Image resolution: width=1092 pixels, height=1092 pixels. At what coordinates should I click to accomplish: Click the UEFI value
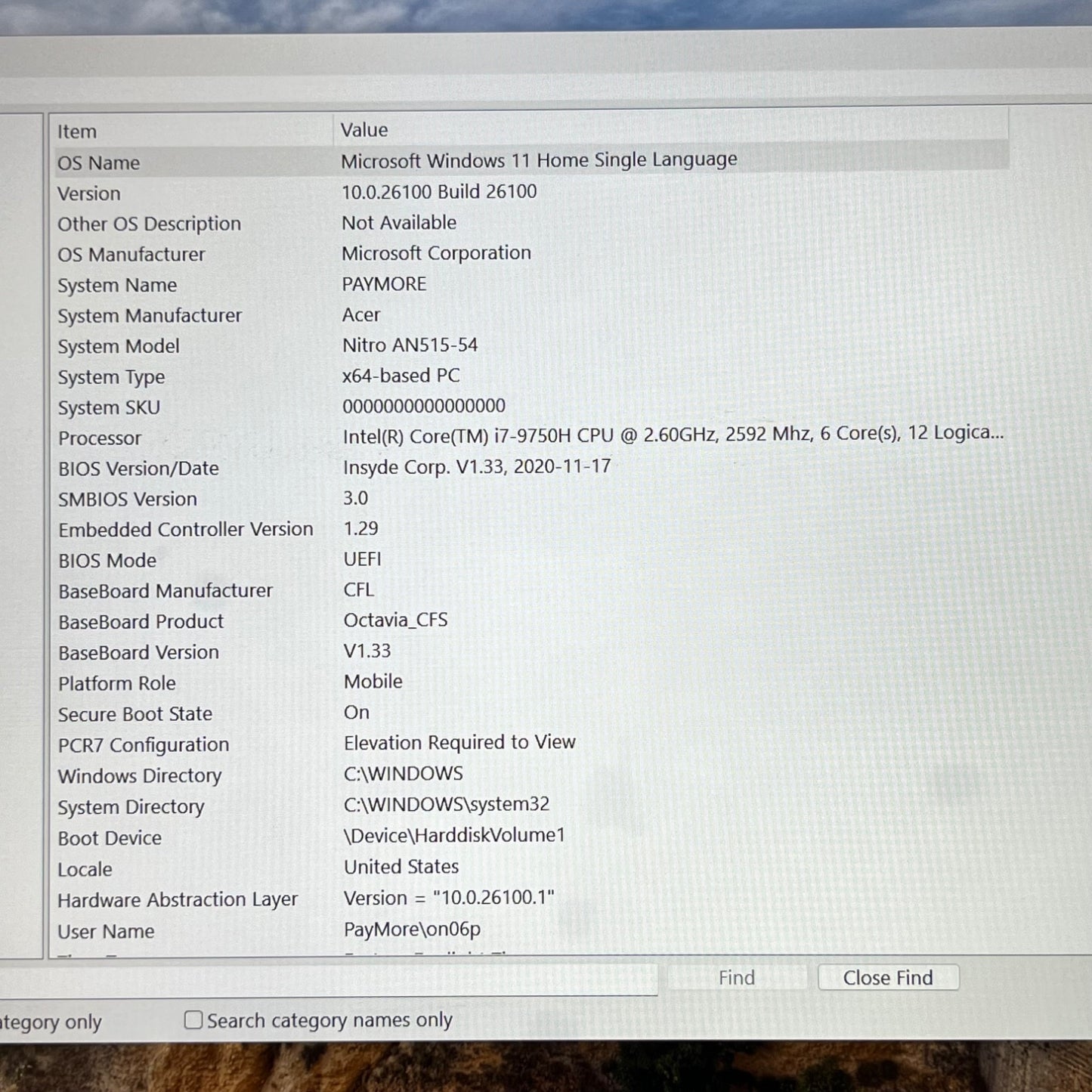click(362, 559)
